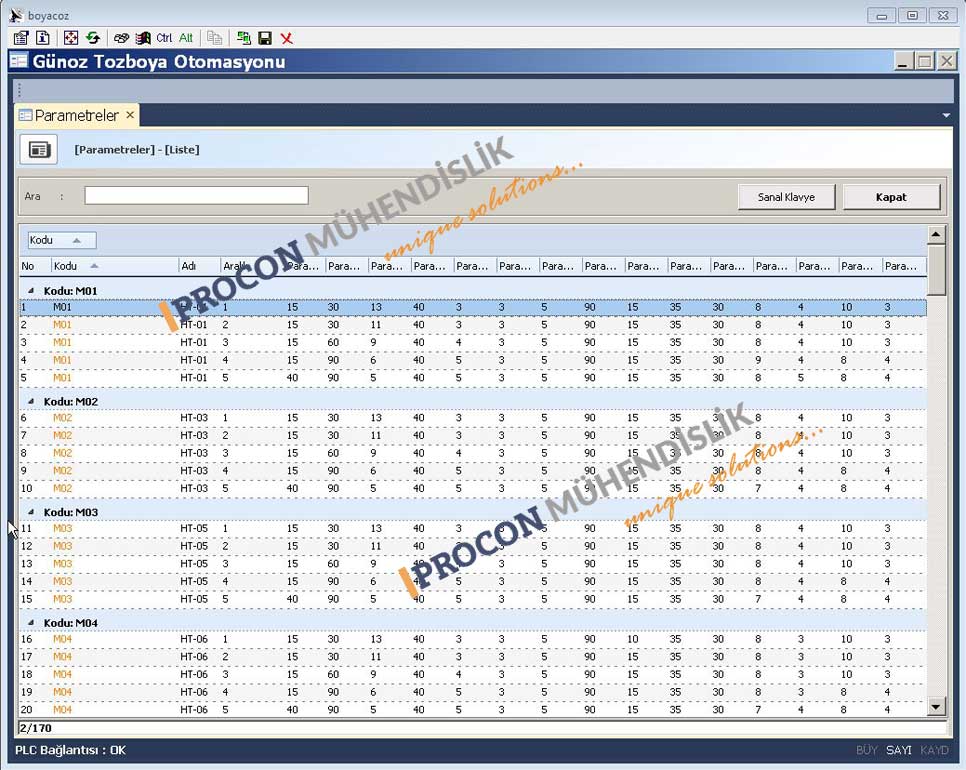Click the toolbar grip handle dots
Viewport: 966px width, 770px height.
click(20, 91)
